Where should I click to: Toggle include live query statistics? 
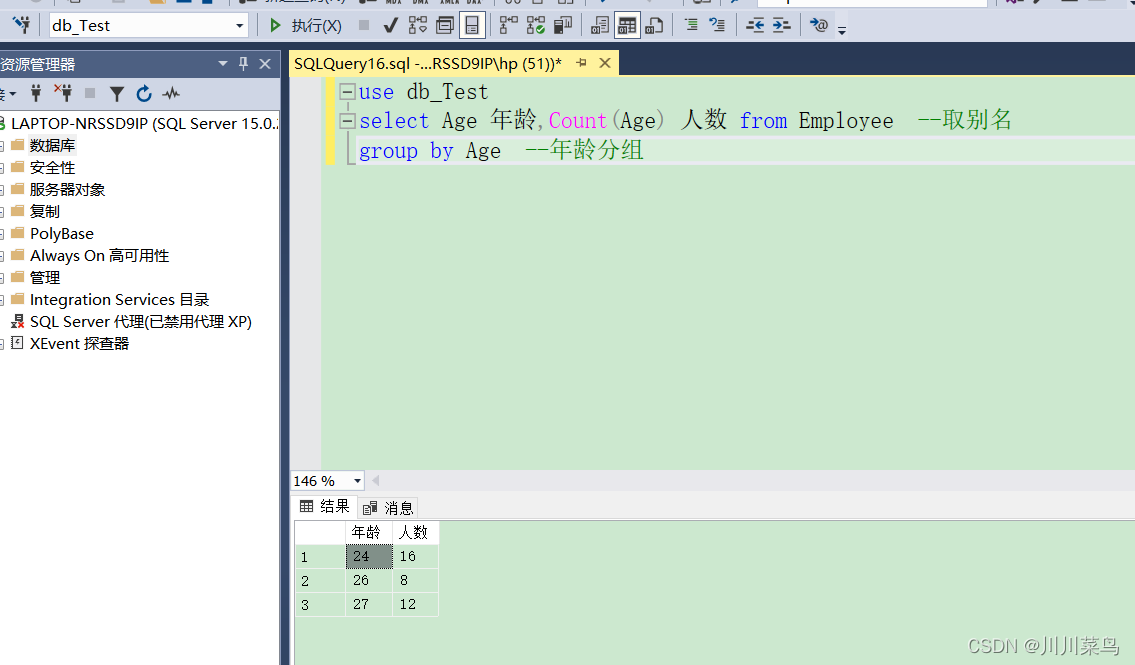(x=536, y=26)
